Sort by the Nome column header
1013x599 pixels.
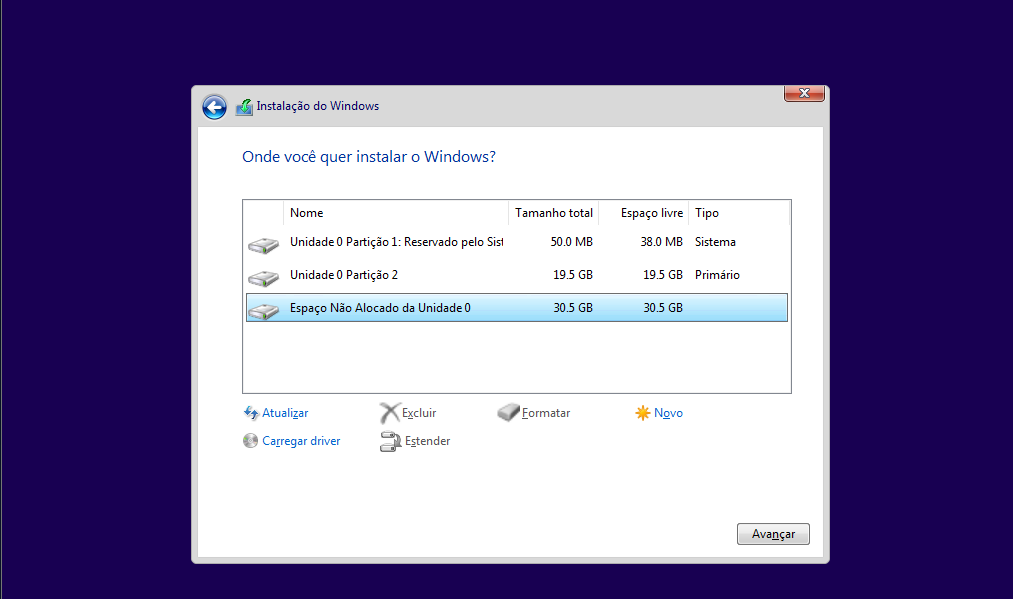click(395, 213)
